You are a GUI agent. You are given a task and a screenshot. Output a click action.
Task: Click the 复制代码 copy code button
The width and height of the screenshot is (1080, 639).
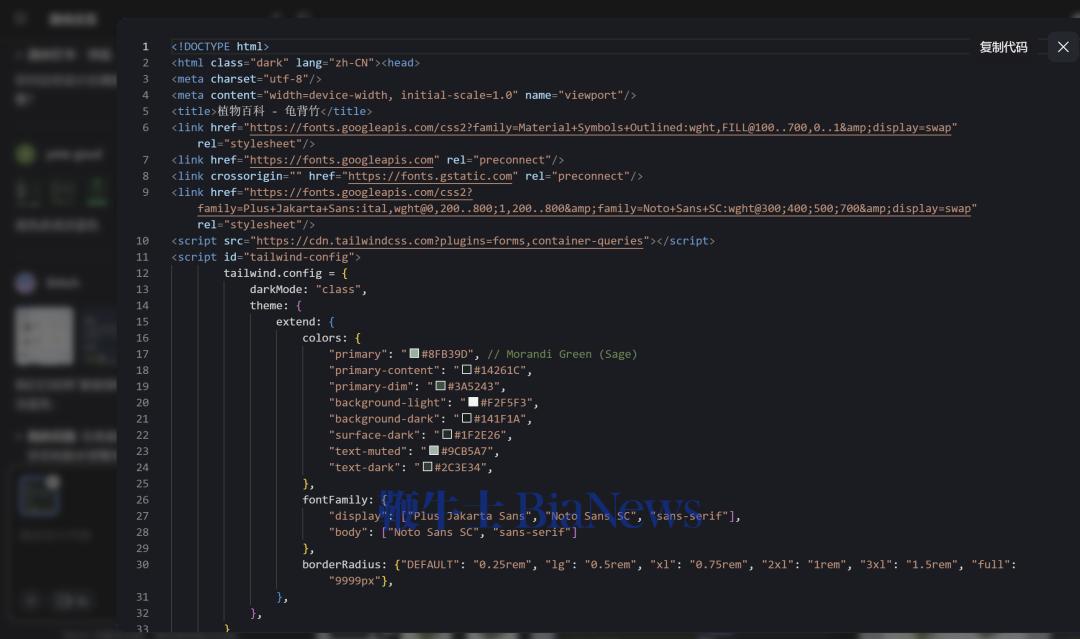pos(1003,47)
